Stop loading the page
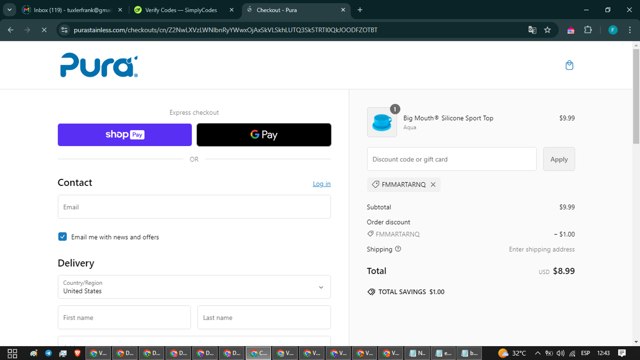Image resolution: width=640 pixels, height=360 pixels. [x=44, y=30]
